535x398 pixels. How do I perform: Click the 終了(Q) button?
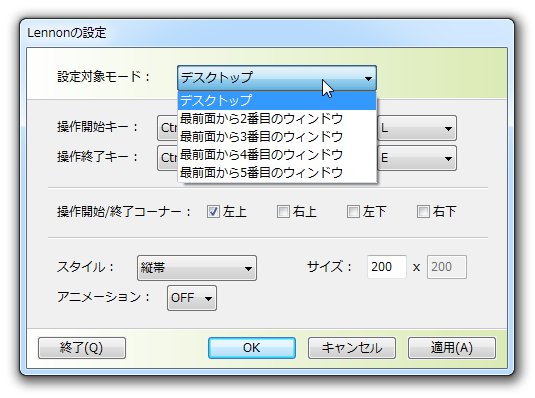(82, 348)
